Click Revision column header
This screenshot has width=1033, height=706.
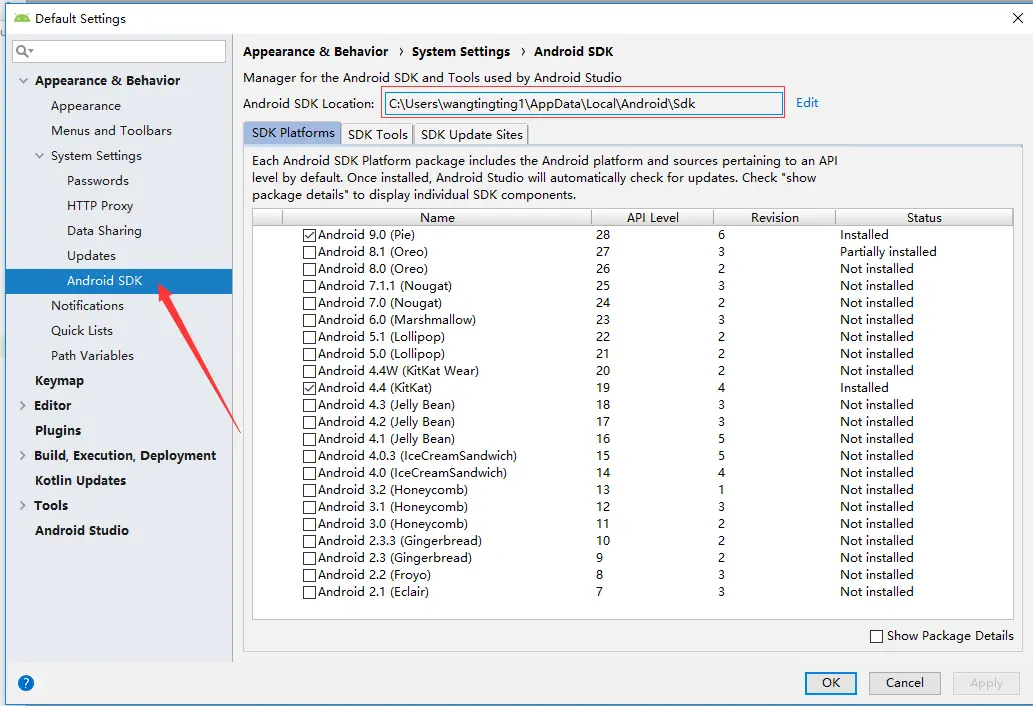(774, 217)
